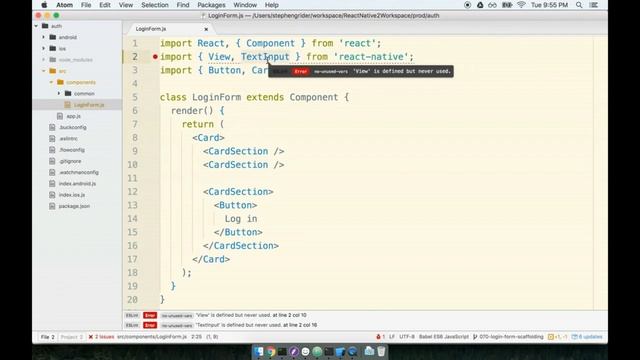Click the 2 issues linter indicator
Screen dimensions: 640x360
pyautogui.click(x=101, y=337)
